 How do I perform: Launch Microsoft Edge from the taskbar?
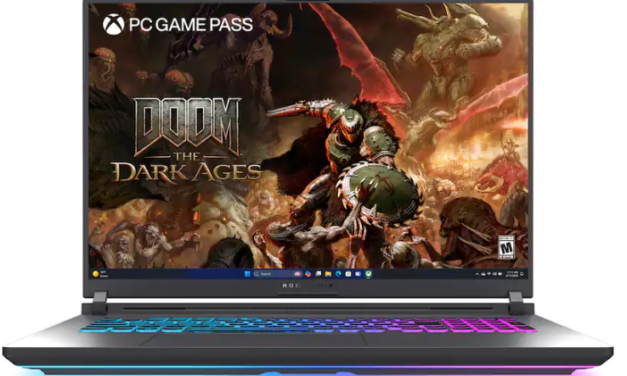[338, 274]
